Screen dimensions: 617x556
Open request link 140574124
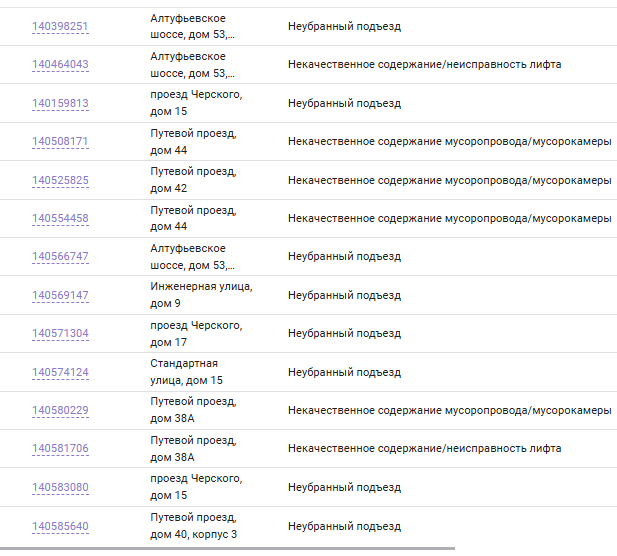click(60, 372)
